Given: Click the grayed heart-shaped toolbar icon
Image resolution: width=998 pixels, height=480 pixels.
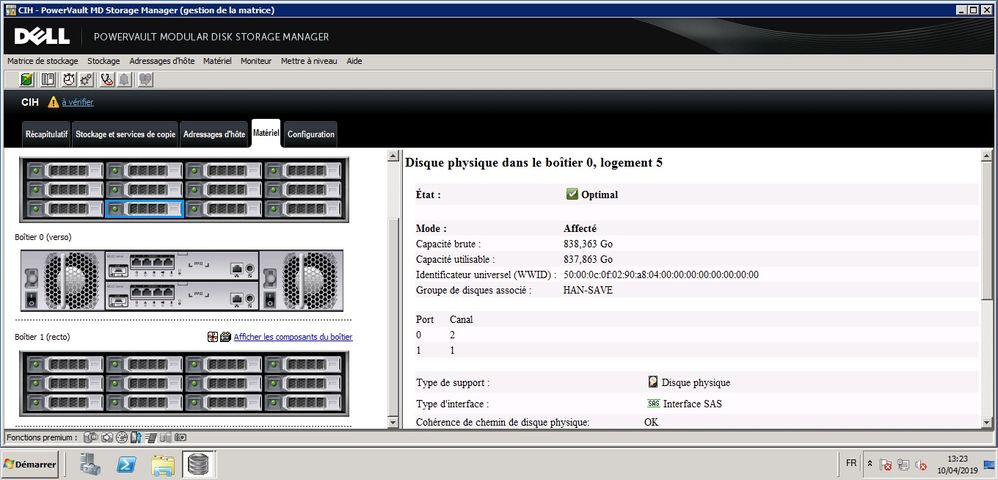Looking at the screenshot, I should (145, 80).
